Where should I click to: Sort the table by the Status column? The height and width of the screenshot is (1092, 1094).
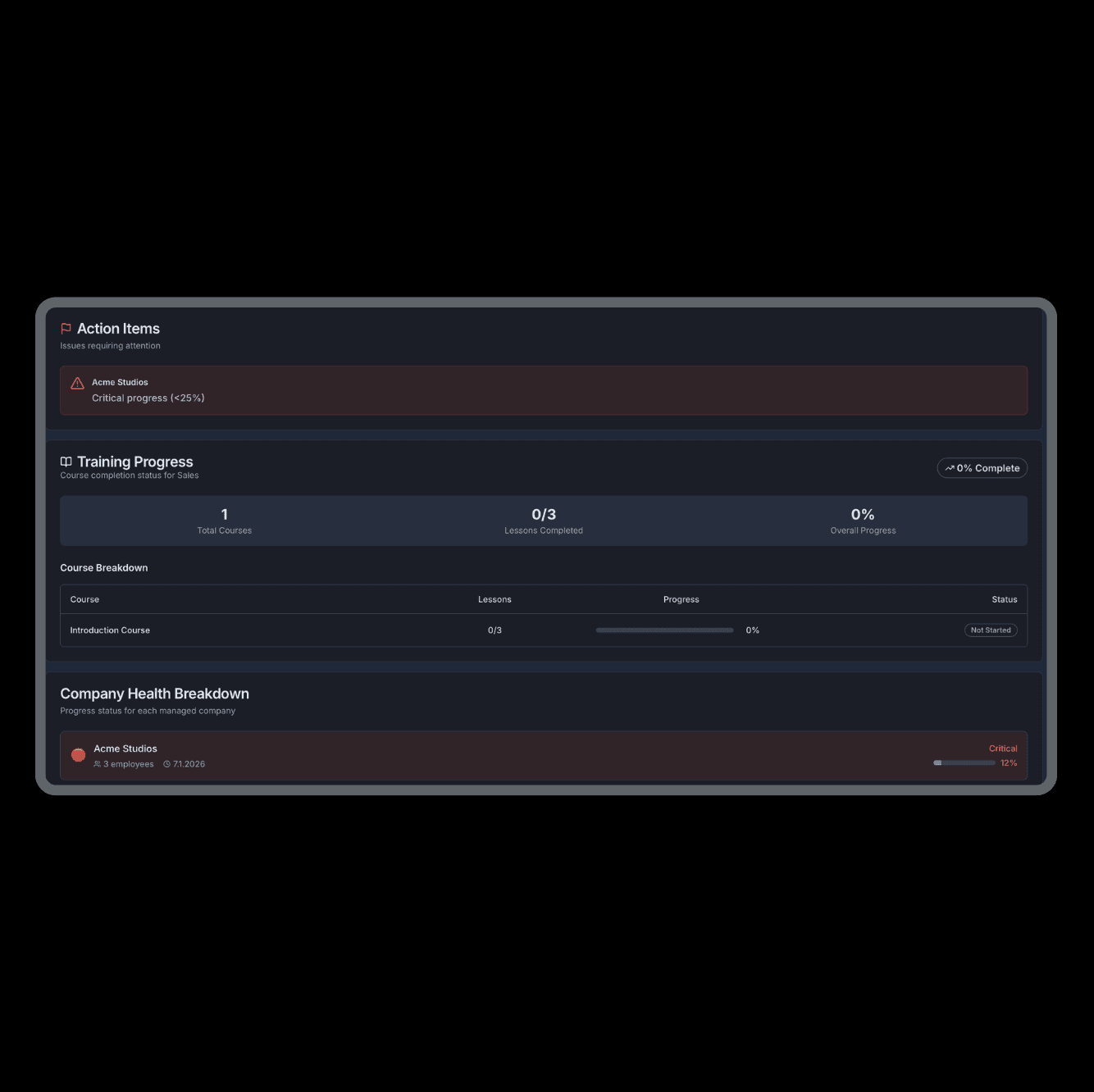click(1004, 599)
